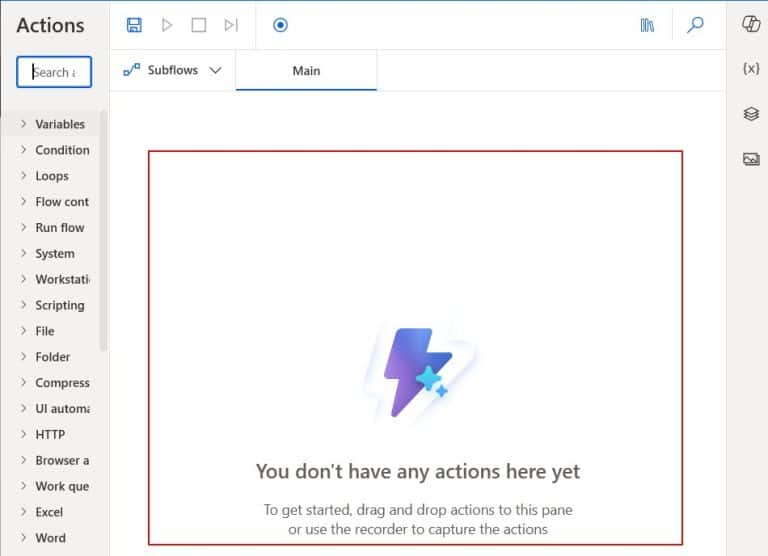Click the Actions panel heading

pos(50,25)
